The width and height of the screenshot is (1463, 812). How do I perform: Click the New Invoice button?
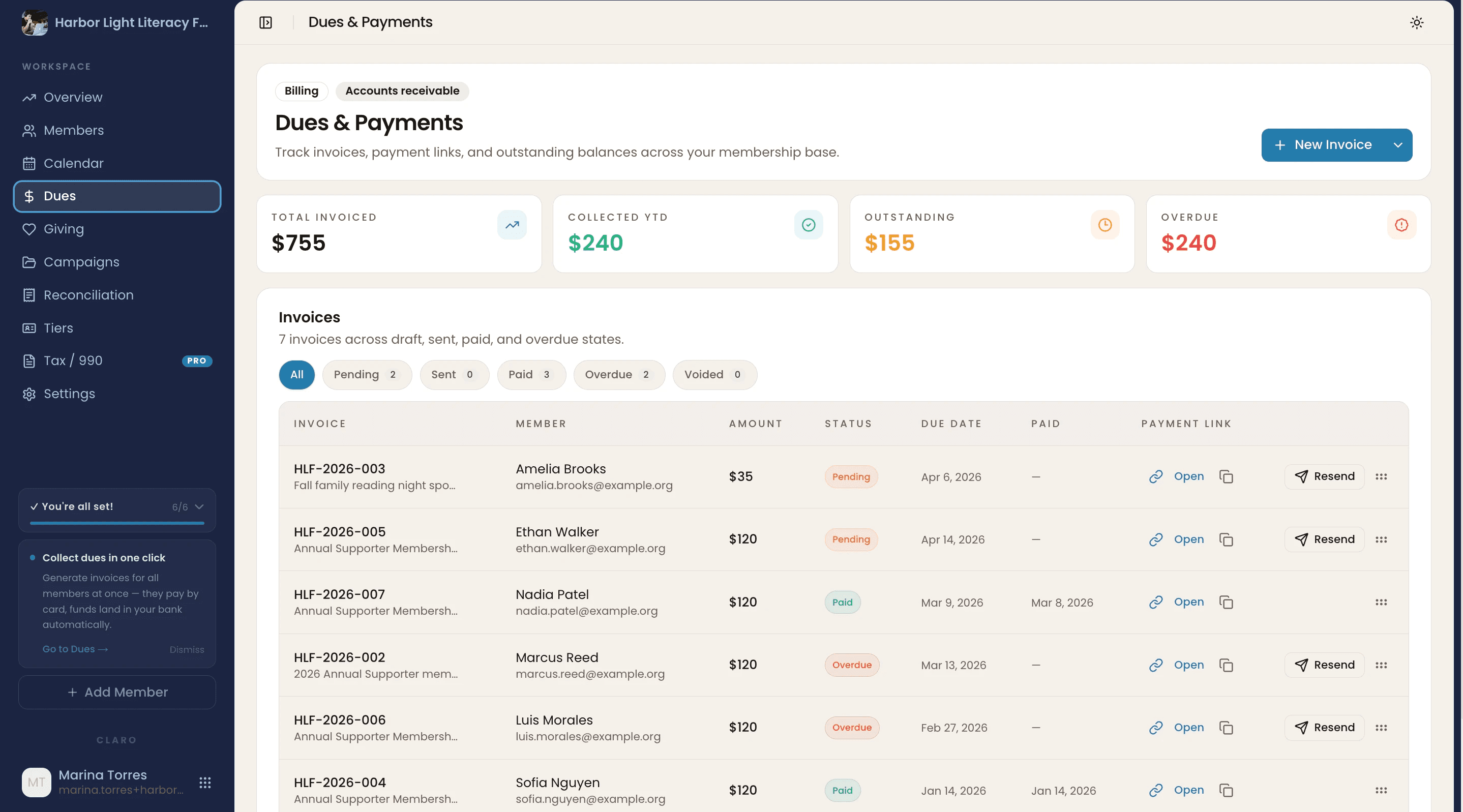1323,145
